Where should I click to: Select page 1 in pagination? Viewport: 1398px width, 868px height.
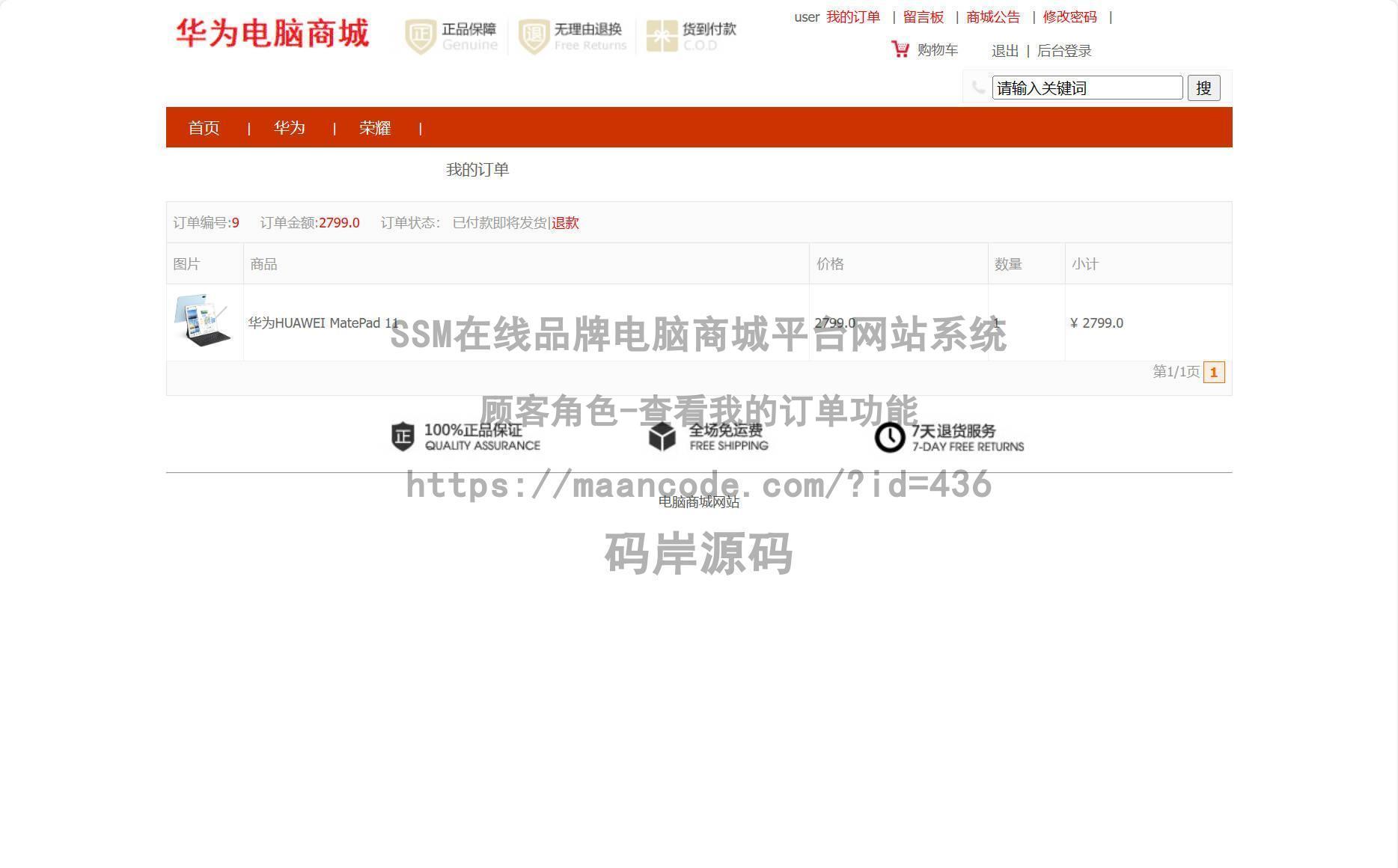pos(1214,372)
